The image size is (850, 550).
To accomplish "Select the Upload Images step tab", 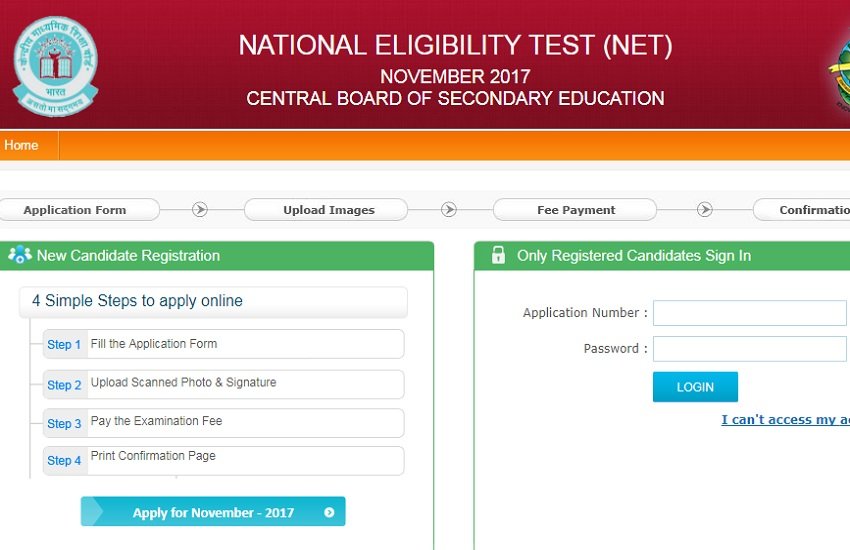I will 328,210.
